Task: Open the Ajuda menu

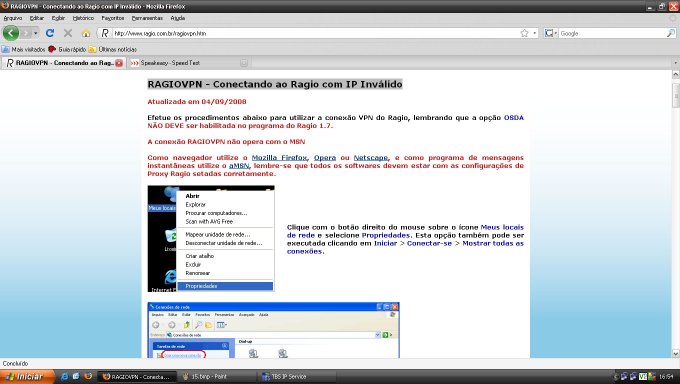Action: tap(178, 18)
